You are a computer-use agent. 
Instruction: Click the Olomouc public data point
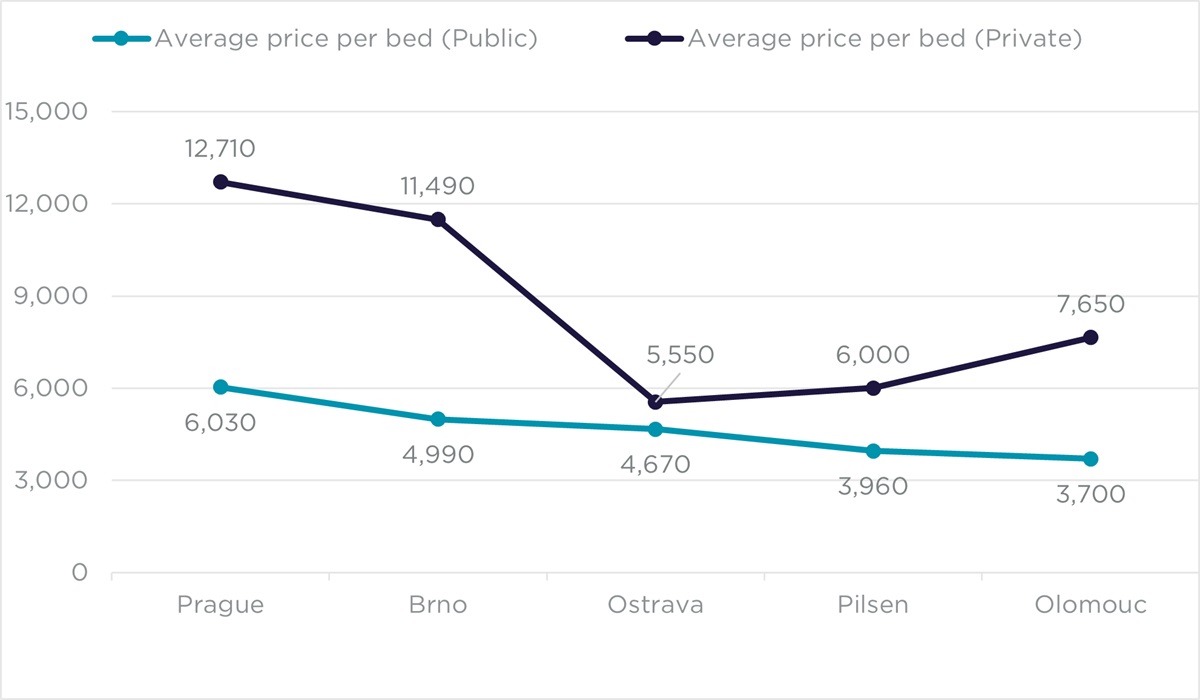tap(1090, 459)
